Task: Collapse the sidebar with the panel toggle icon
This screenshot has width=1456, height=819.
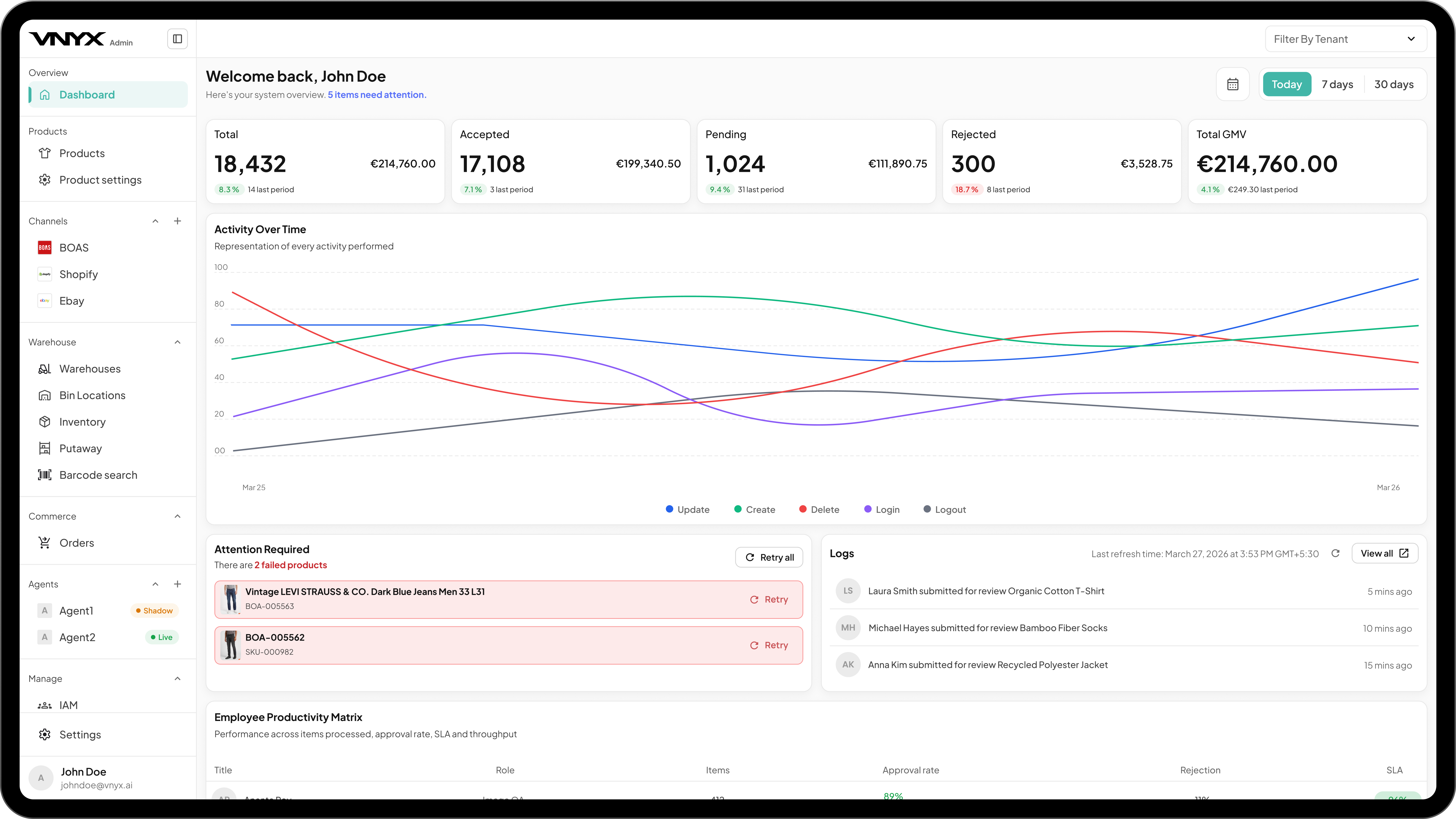Action: pyautogui.click(x=177, y=39)
